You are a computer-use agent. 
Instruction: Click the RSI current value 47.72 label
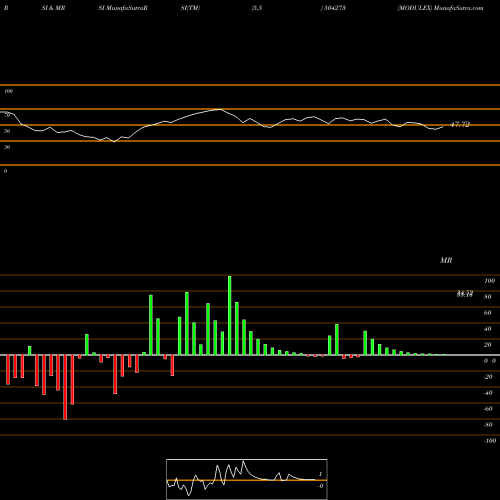460,124
